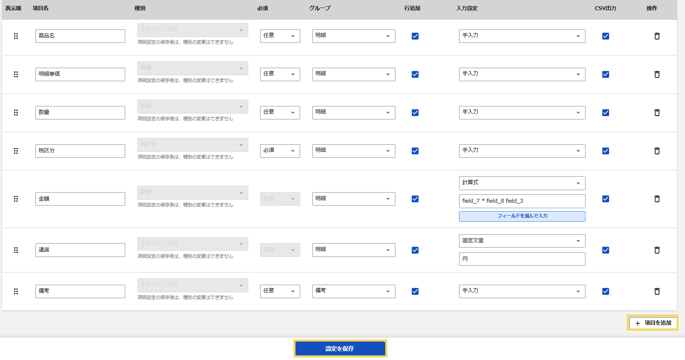Click the 入力設定 column header
Screen dimensions: 685x360
coord(467,8)
